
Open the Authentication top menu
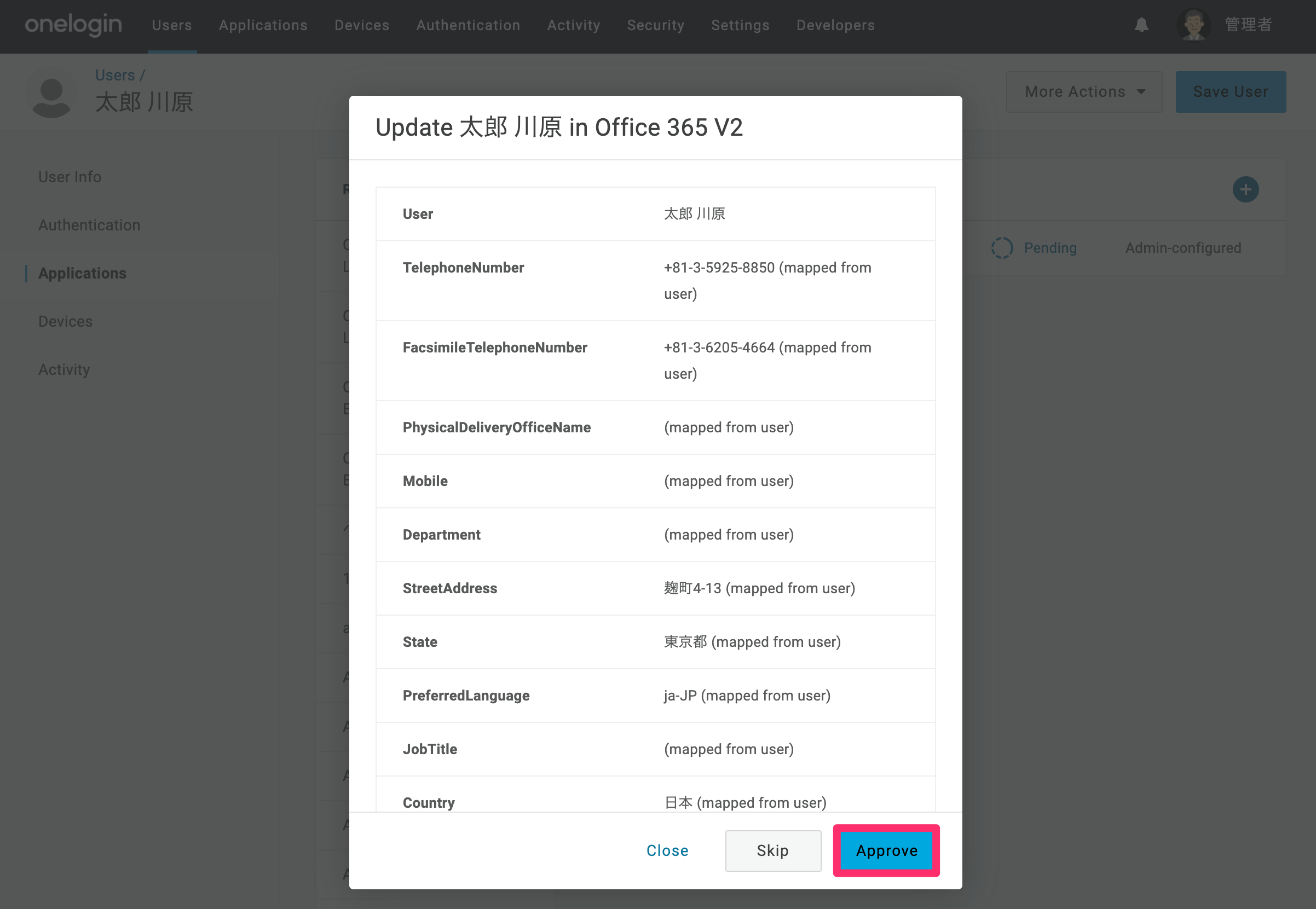(468, 25)
